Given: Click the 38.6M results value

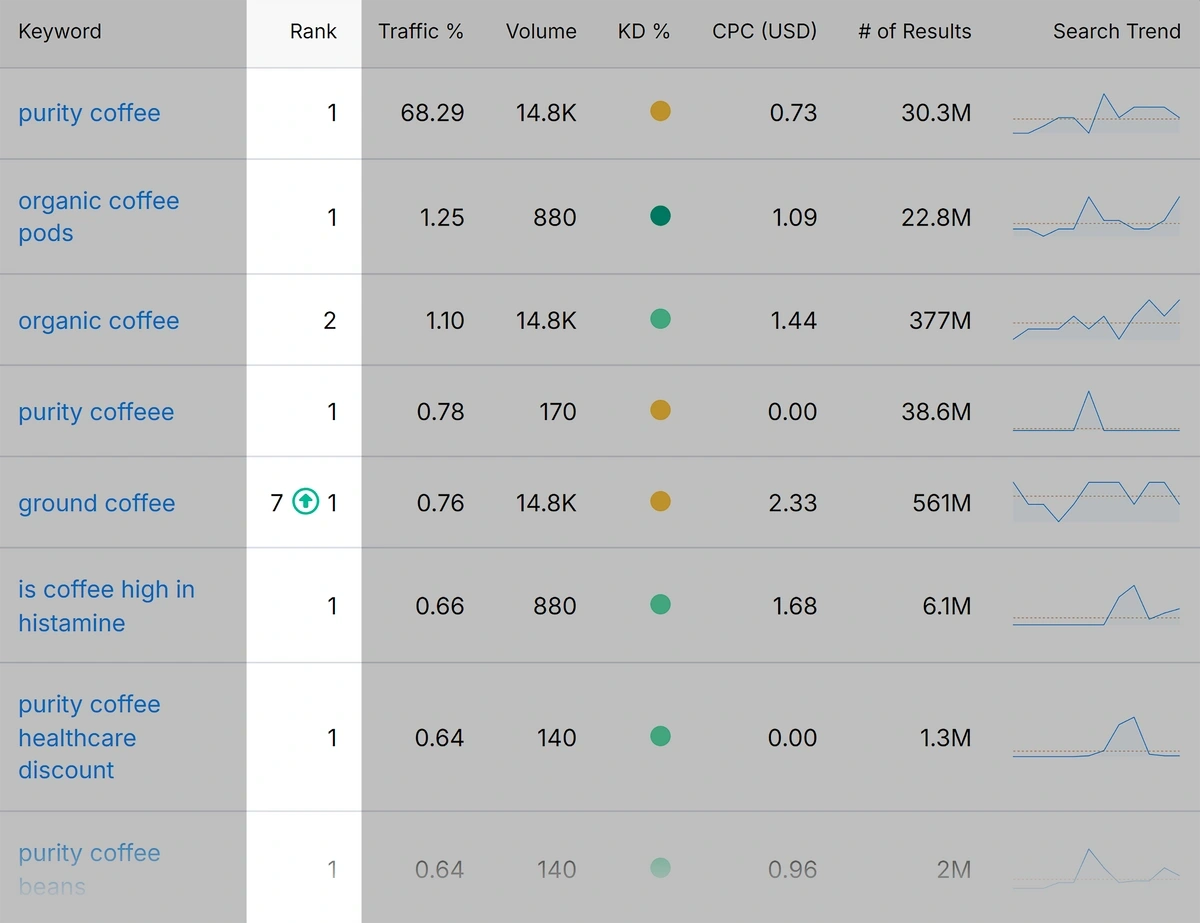Looking at the screenshot, I should 936,412.
